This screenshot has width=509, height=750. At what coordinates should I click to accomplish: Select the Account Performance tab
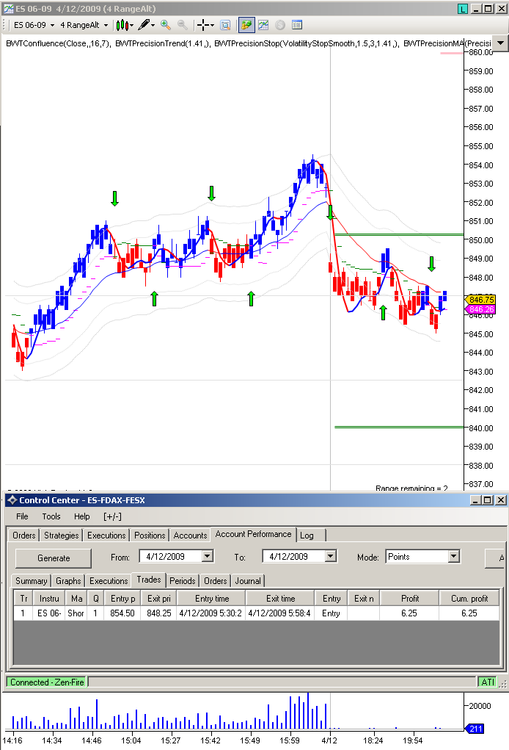253,534
